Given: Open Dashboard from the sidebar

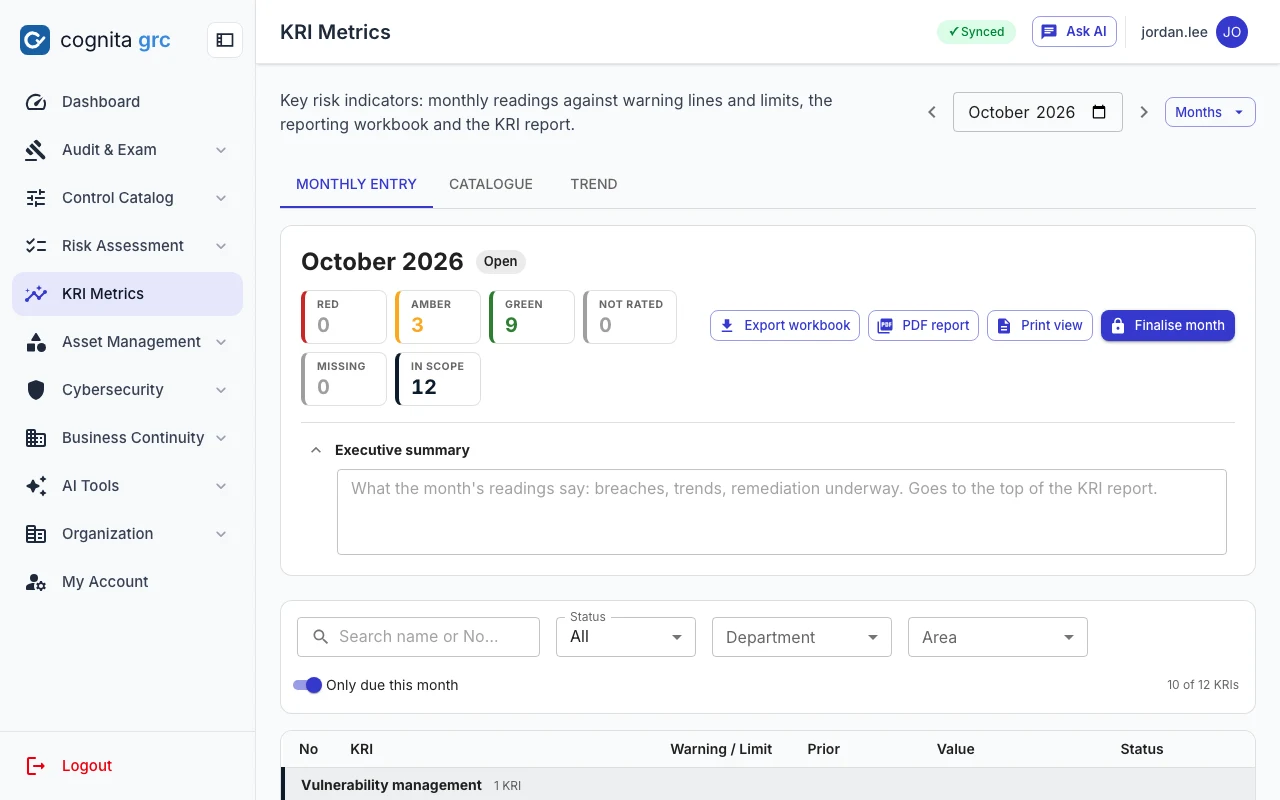Looking at the screenshot, I should click(127, 102).
